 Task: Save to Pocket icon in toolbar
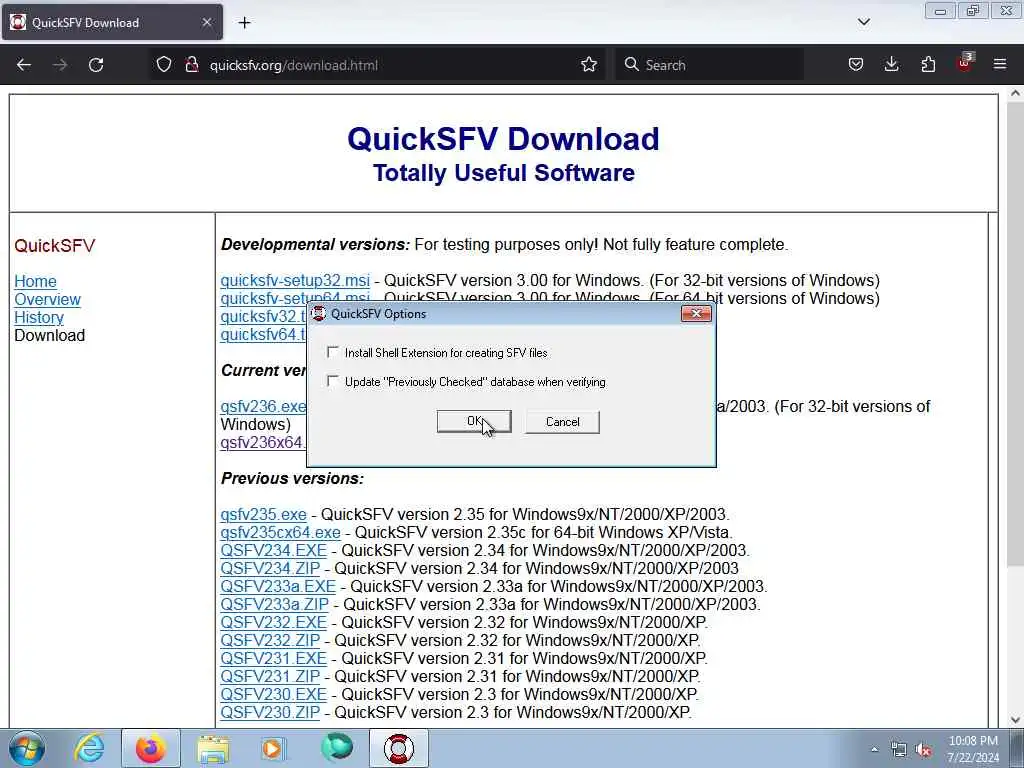pos(856,65)
